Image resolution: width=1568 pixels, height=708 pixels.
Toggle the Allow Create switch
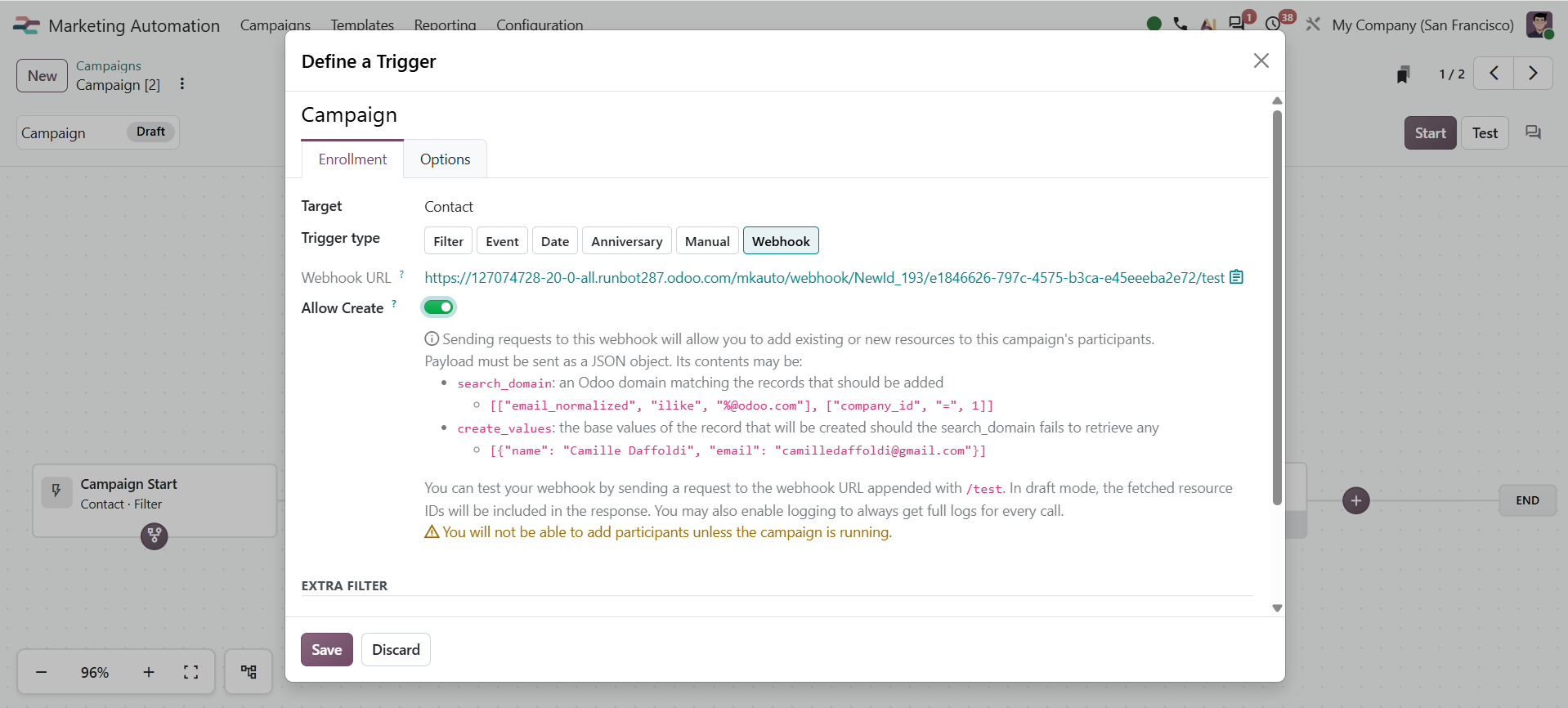[438, 307]
